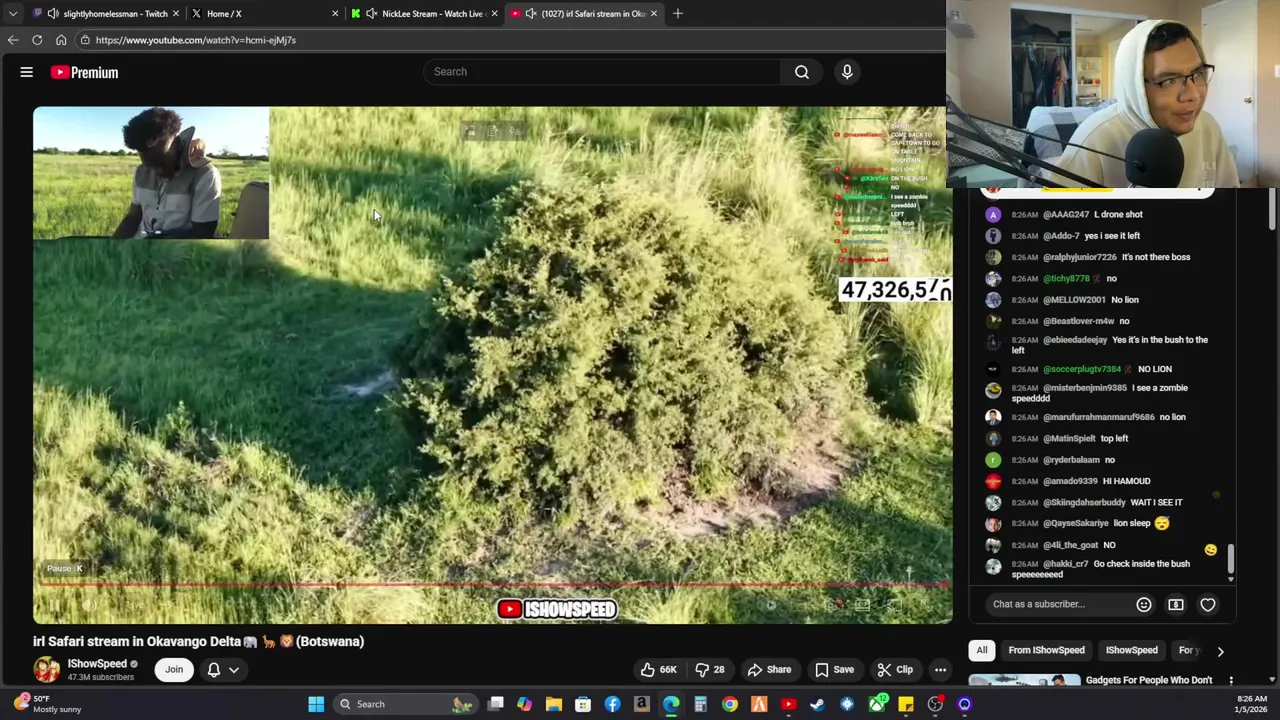Open Windows Start menu
The image size is (1280, 720).
(316, 704)
